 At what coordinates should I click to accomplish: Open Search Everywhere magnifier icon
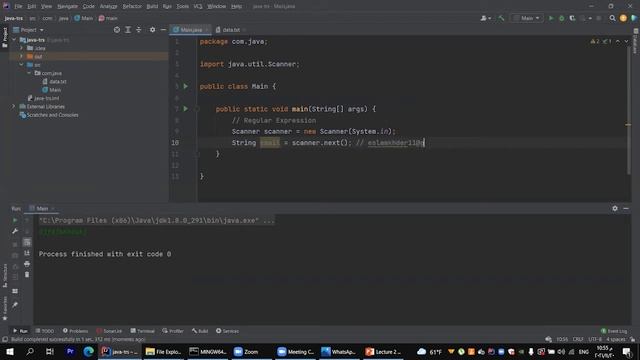tap(612, 18)
